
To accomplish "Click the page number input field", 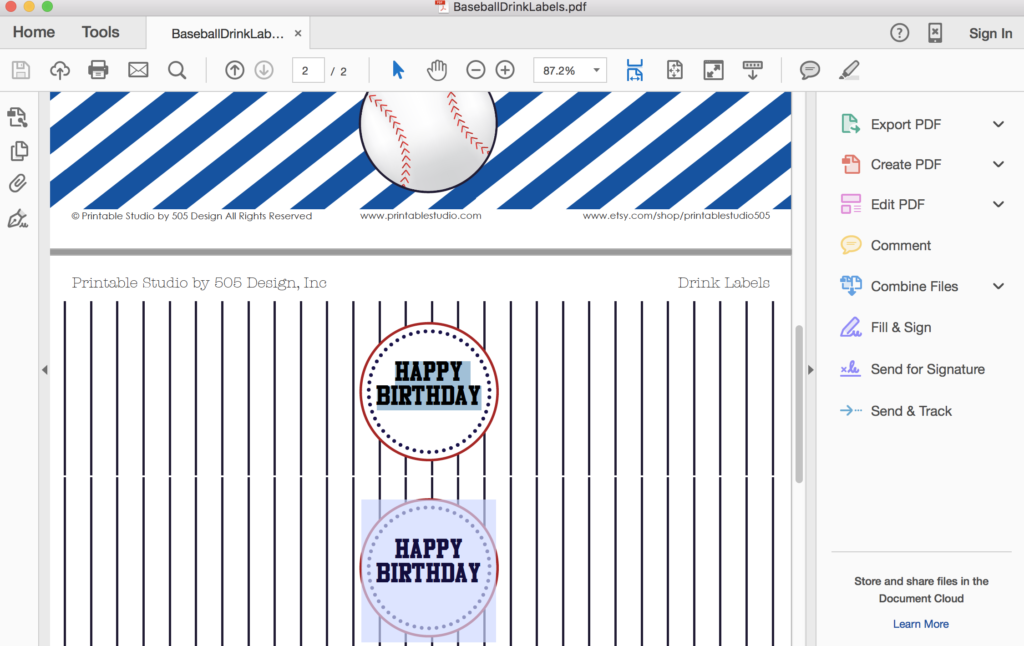I will 307,70.
